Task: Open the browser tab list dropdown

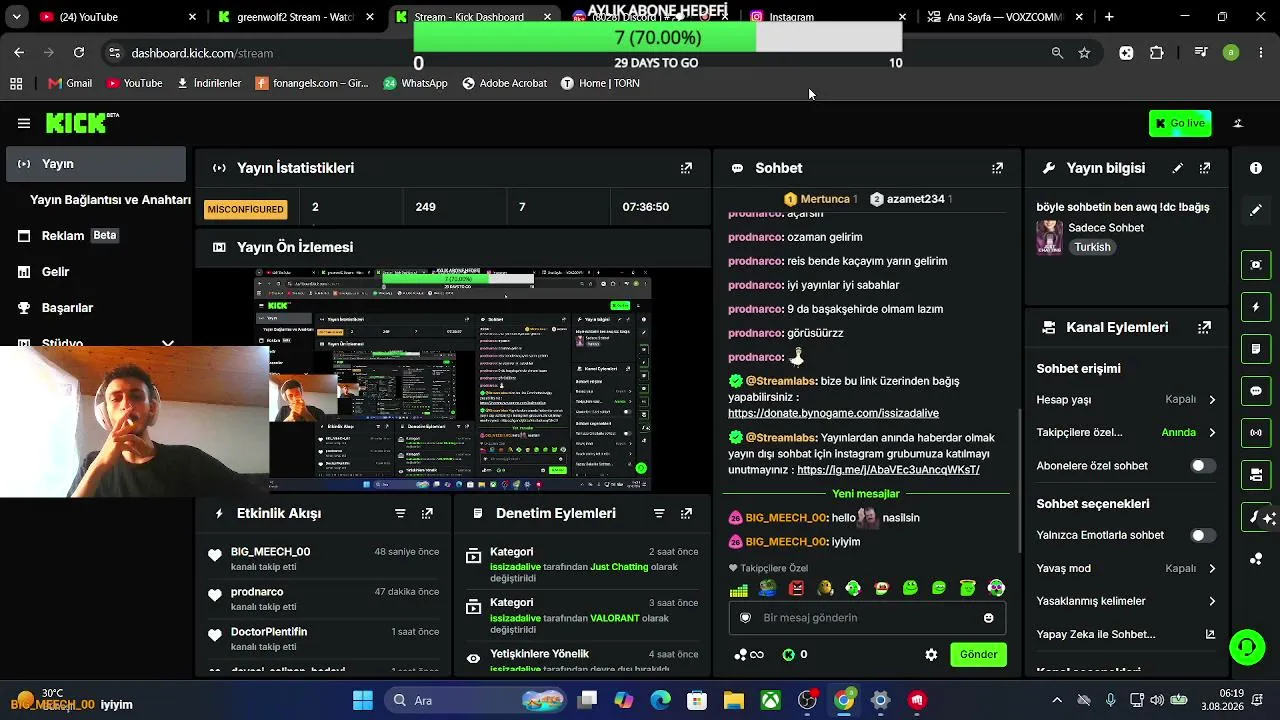Action: (16, 17)
